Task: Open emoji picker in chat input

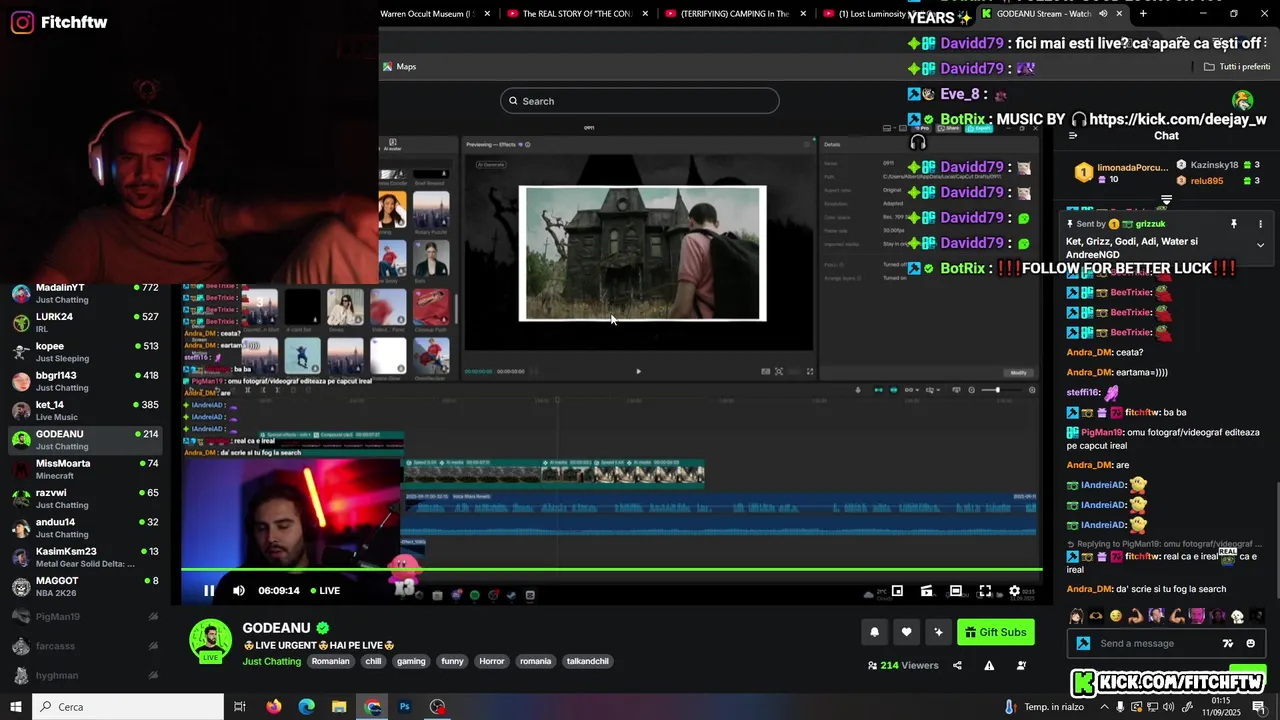Action: pos(1250,643)
